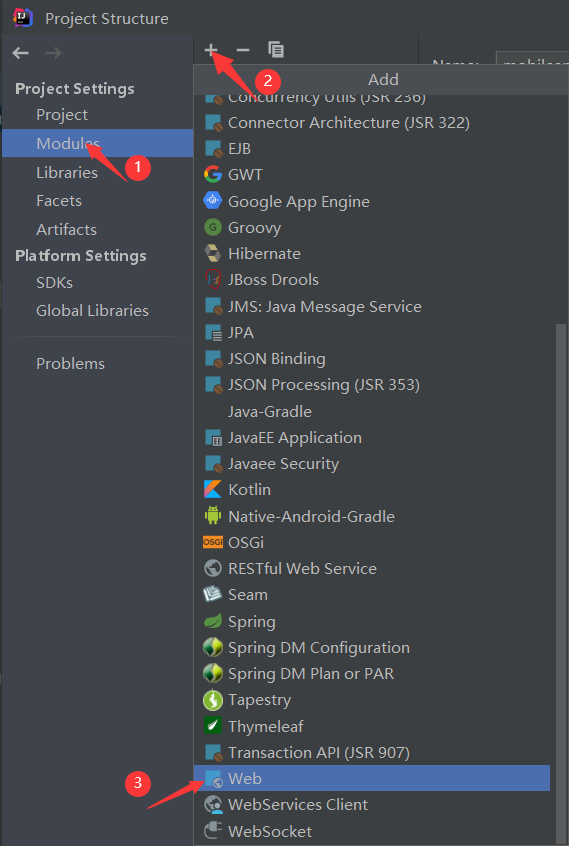Click the Google App Engine icon
The height and width of the screenshot is (846, 569).
tap(213, 201)
